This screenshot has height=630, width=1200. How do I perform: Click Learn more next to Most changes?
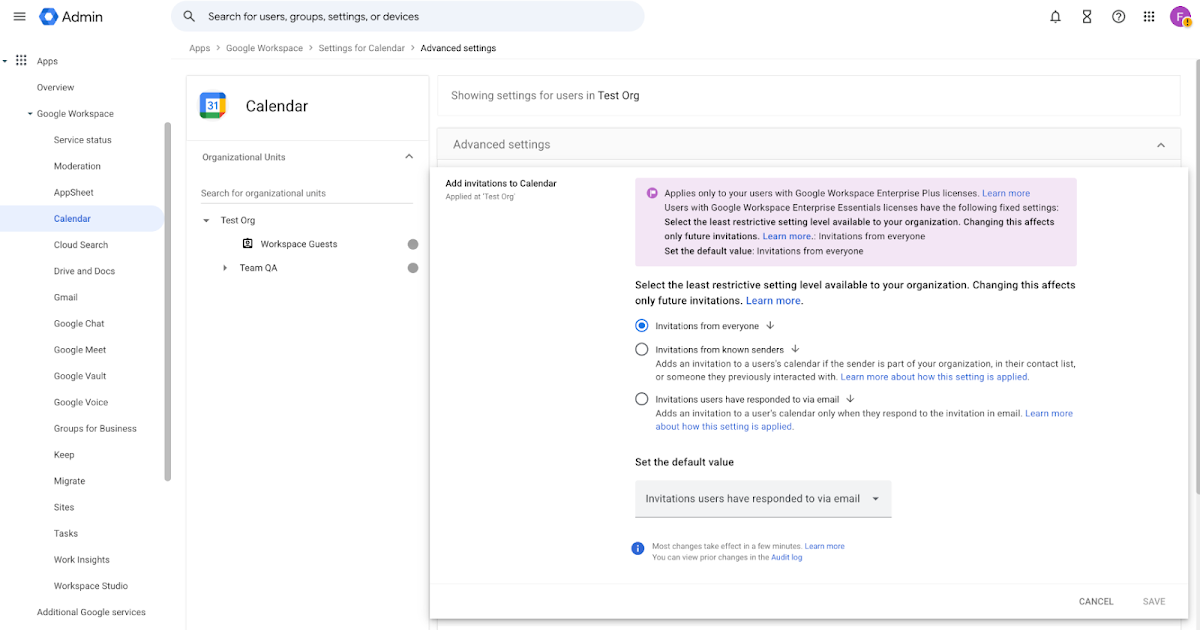(825, 546)
